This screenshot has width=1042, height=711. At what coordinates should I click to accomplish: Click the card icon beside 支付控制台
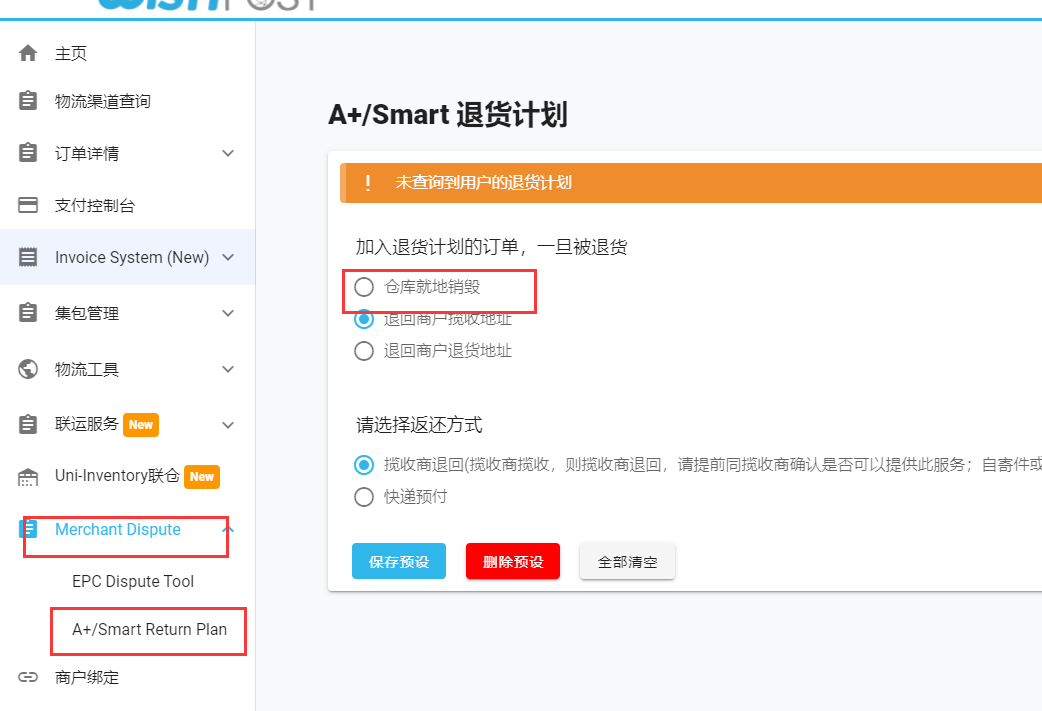tap(28, 205)
